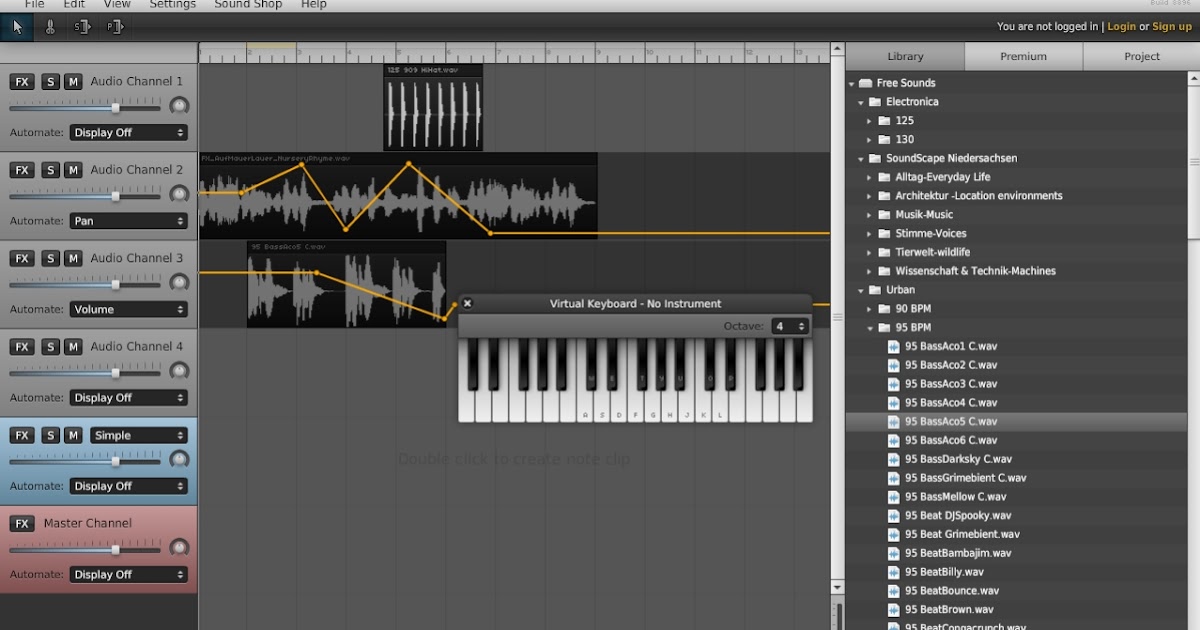Viewport: 1200px width, 630px height.
Task: Click the S marker toolbar icon
Action: (81, 27)
